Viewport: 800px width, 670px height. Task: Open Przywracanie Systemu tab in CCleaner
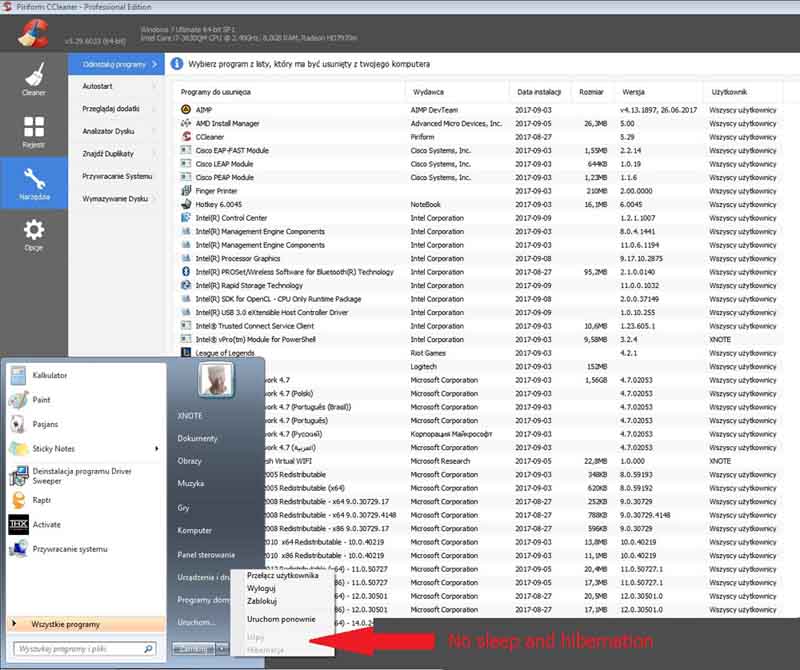pyautogui.click(x=116, y=176)
